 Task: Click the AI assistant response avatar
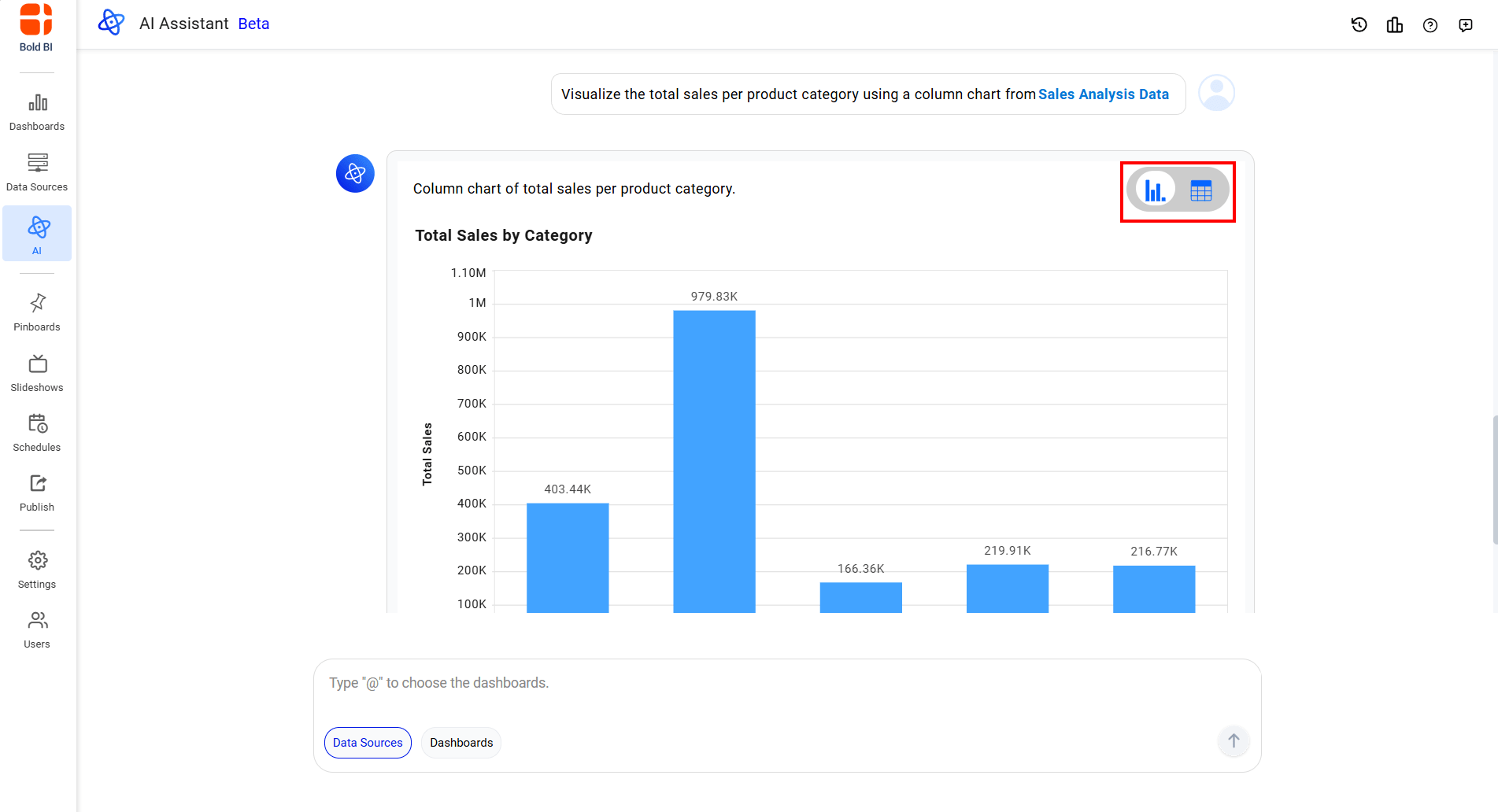tap(355, 173)
